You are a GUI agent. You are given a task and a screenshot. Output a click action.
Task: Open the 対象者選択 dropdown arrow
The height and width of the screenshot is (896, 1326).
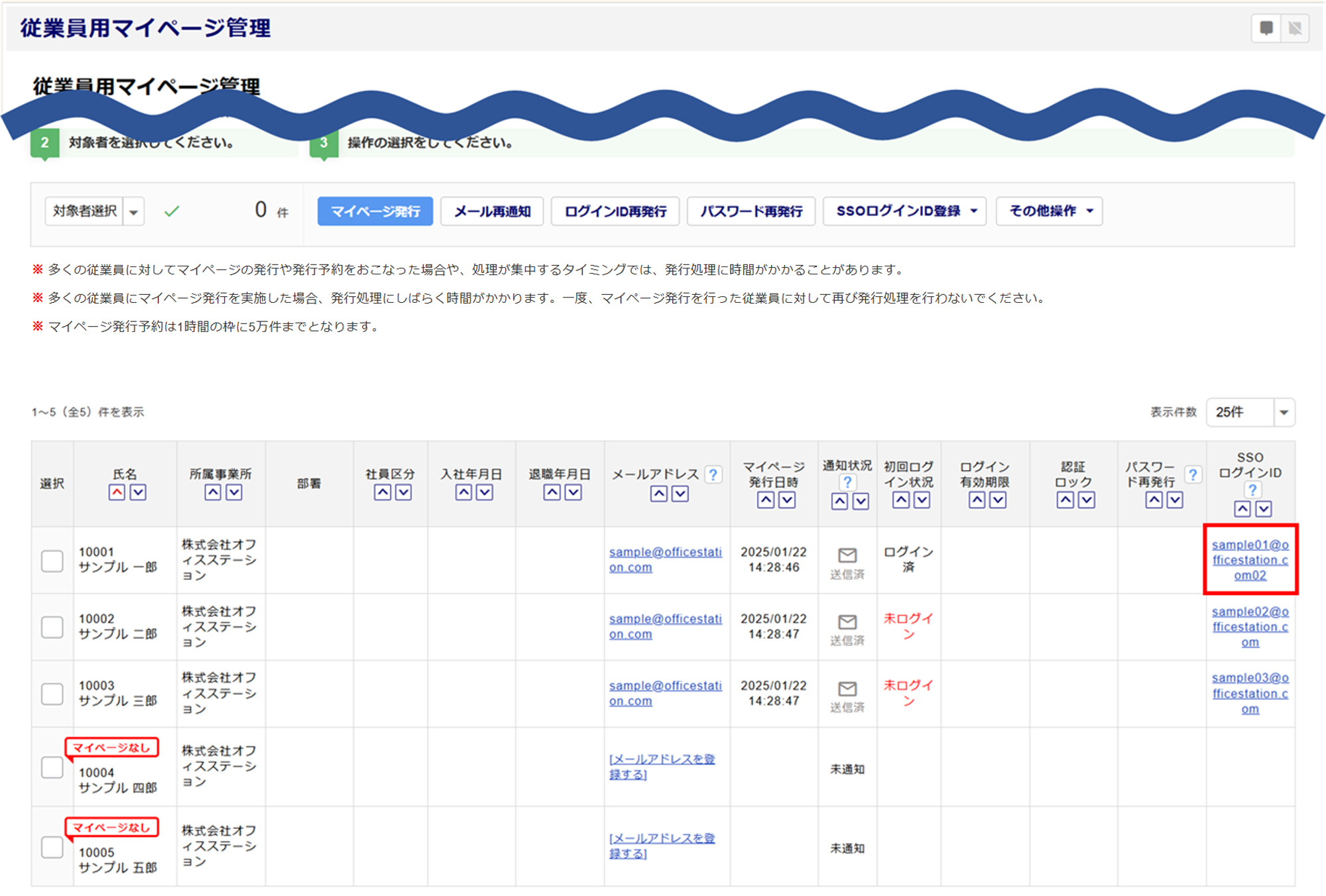(134, 211)
